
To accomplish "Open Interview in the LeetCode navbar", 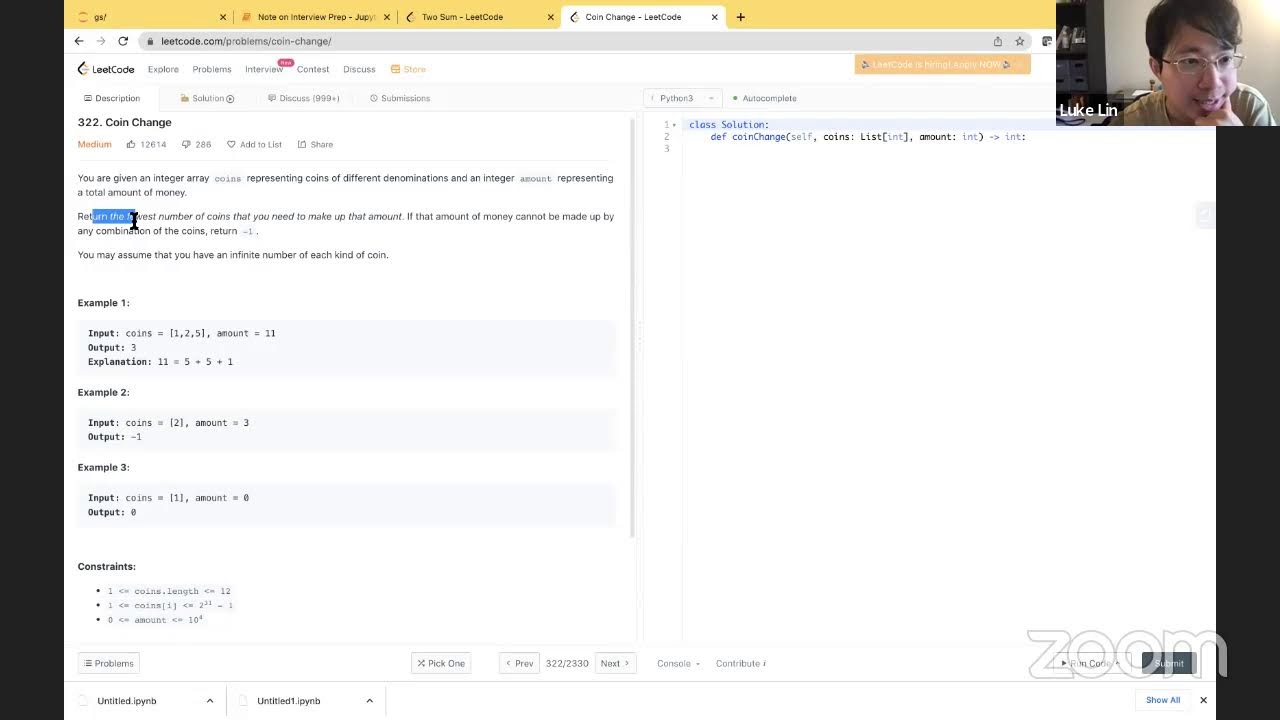I will coord(264,69).
